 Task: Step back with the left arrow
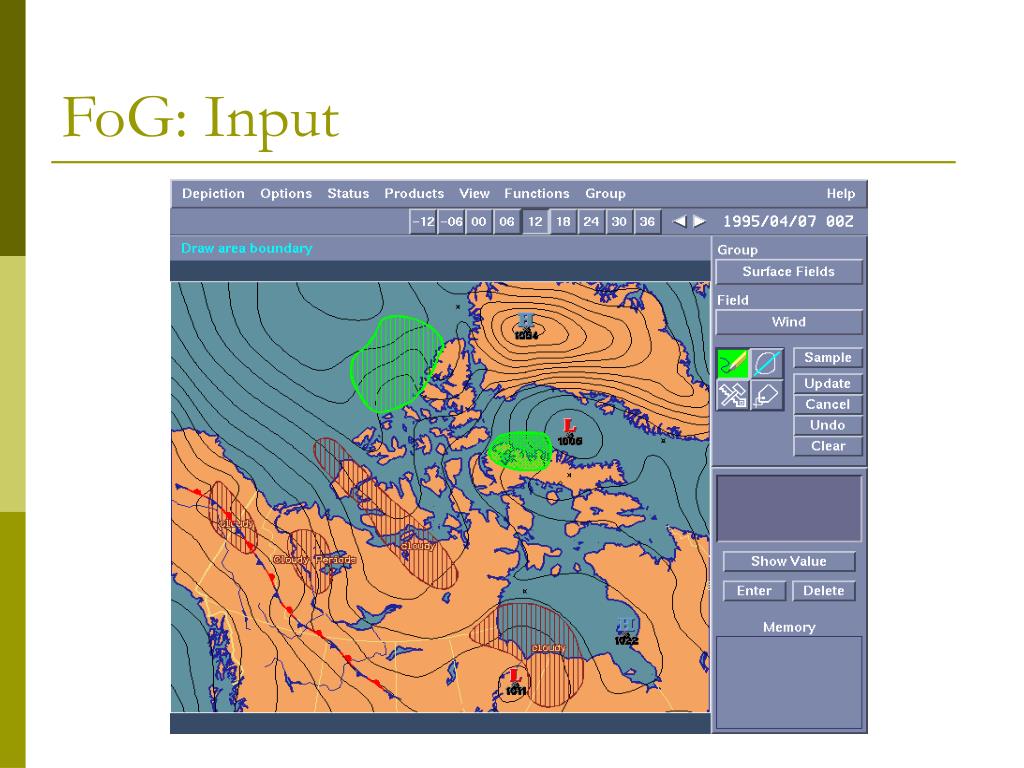coord(679,221)
